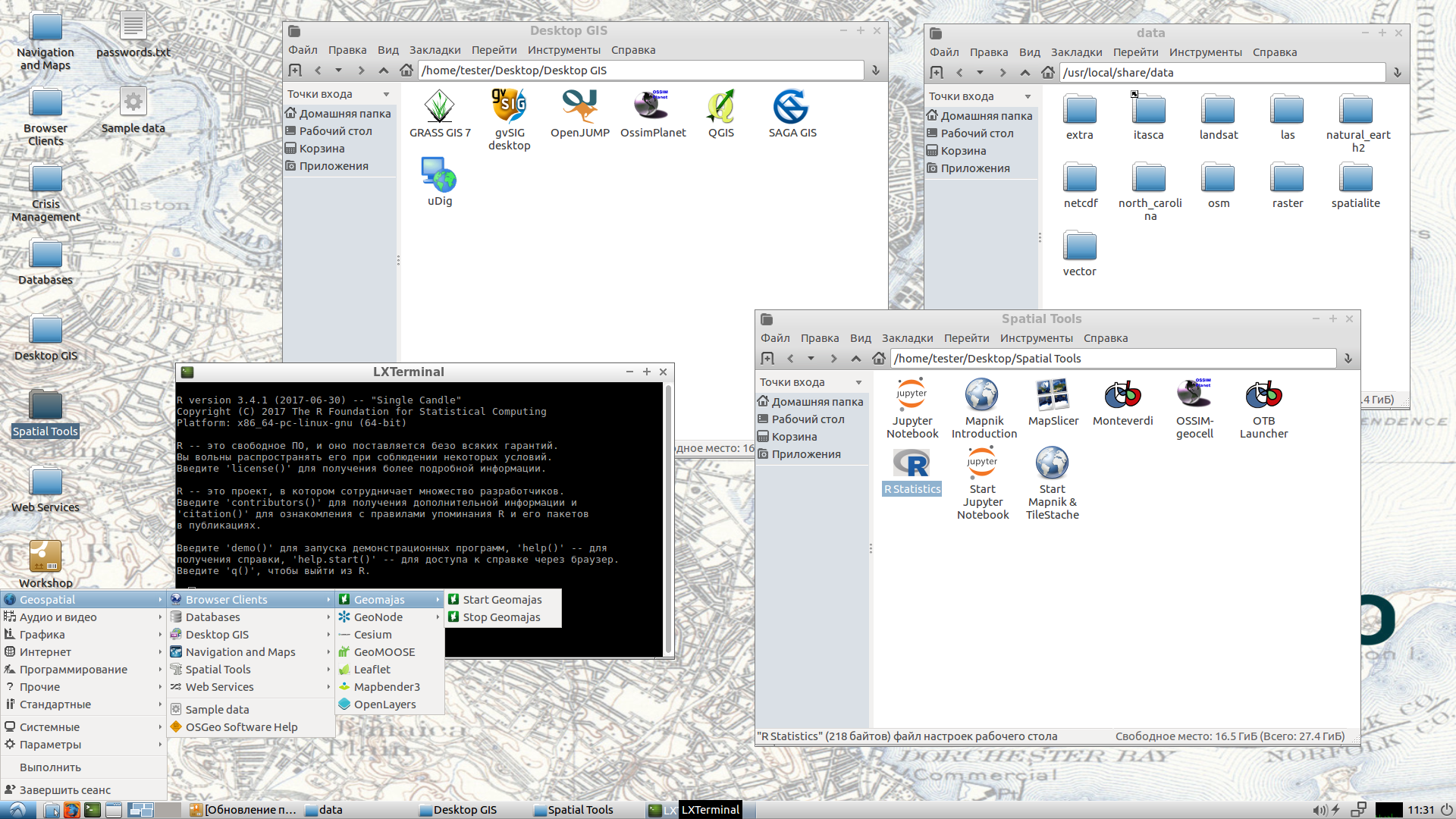Click path field in Spatial Tools window
Screen dimensions: 1456x819
(x=1113, y=359)
